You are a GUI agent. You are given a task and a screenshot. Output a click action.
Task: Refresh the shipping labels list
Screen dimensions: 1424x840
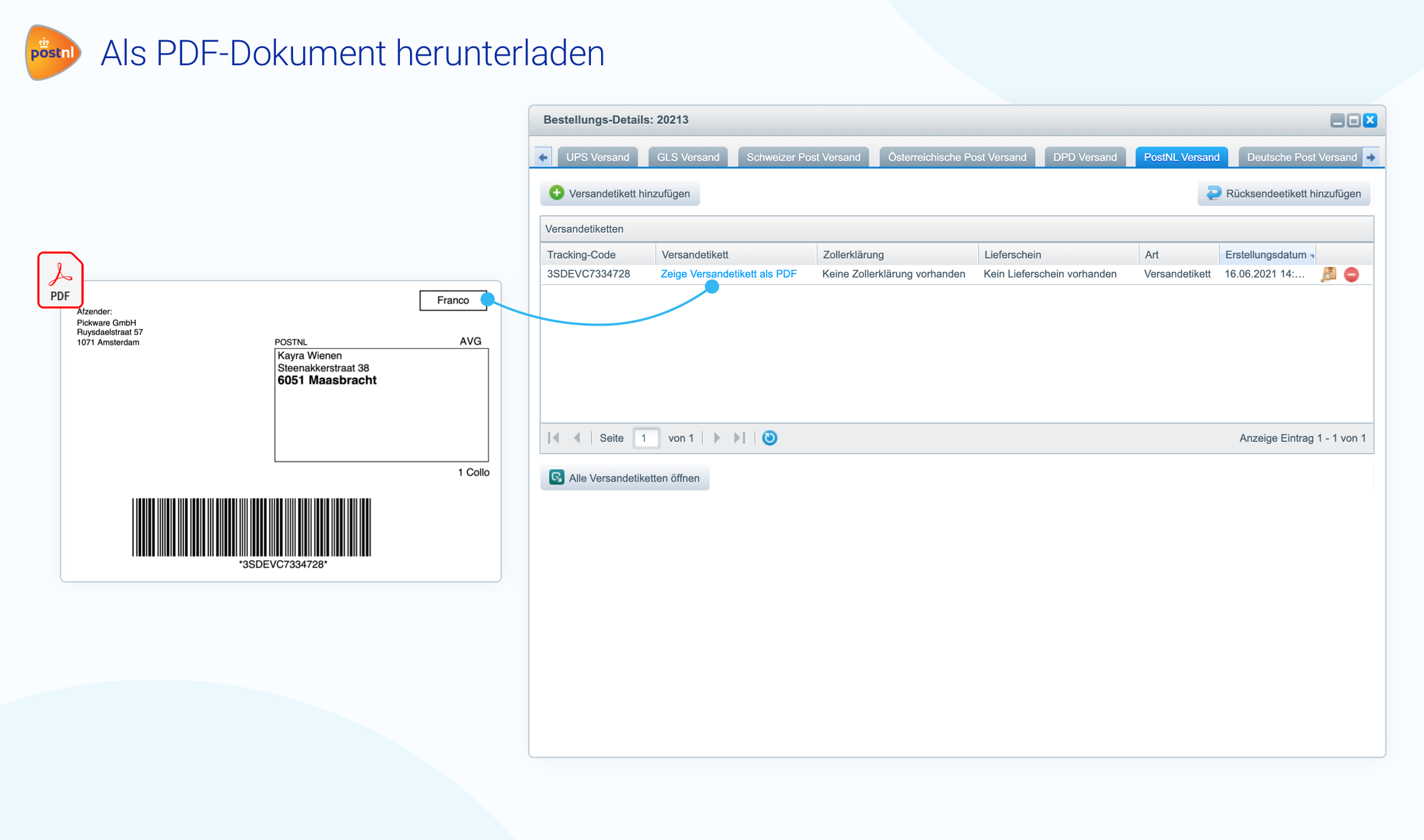770,438
